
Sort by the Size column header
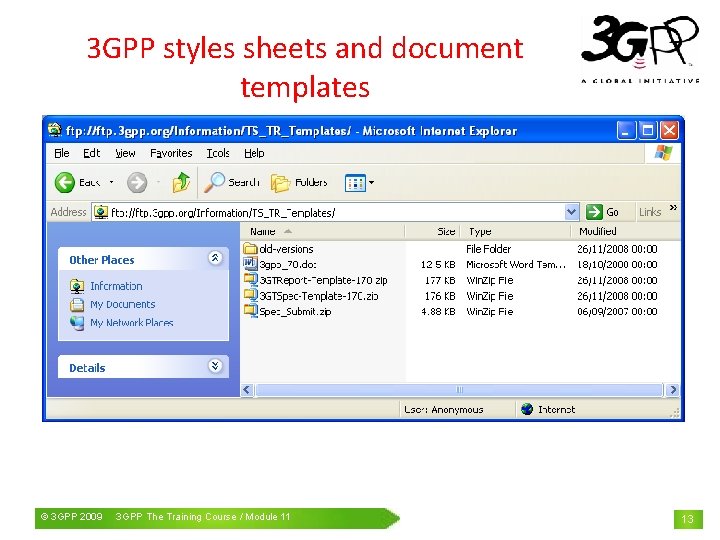(432, 231)
